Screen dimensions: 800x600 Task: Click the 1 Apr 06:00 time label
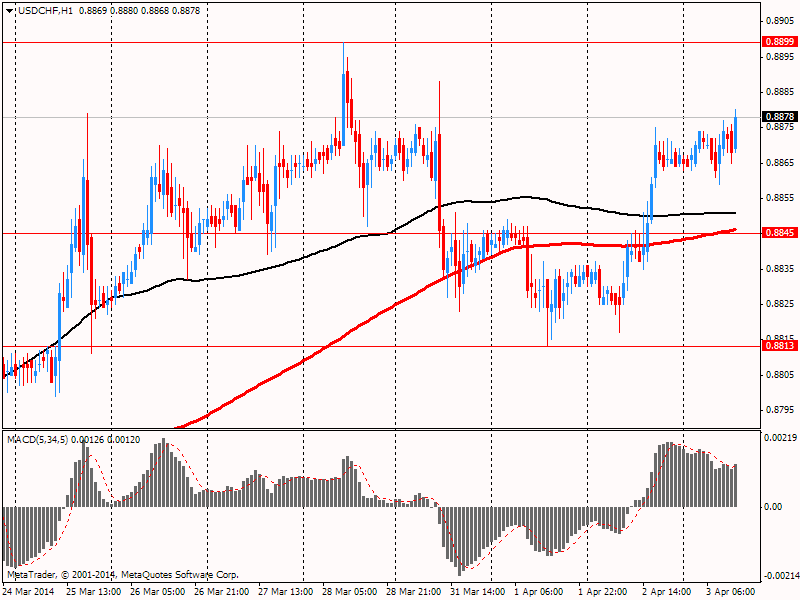point(539,592)
